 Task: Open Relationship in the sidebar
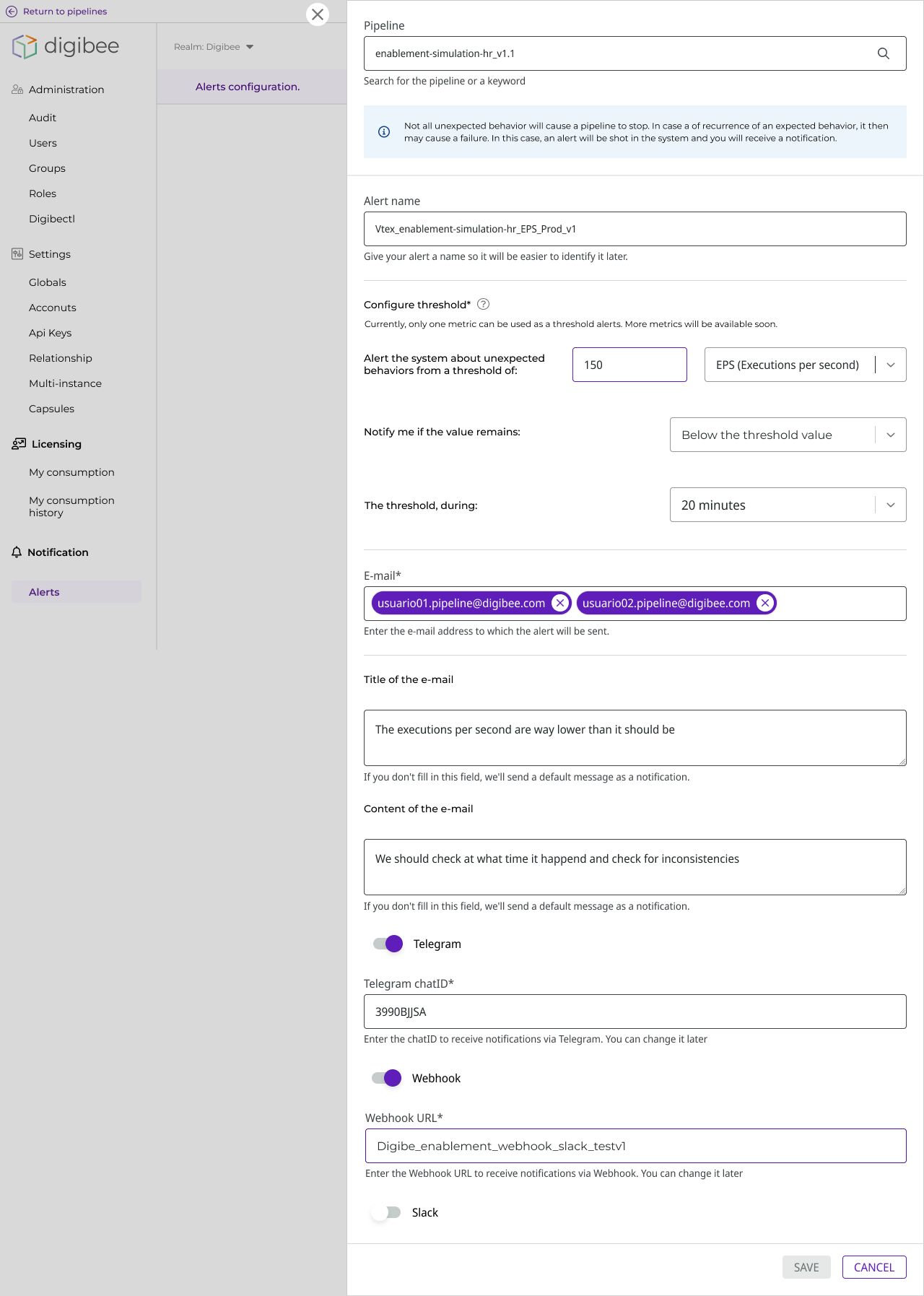61,358
